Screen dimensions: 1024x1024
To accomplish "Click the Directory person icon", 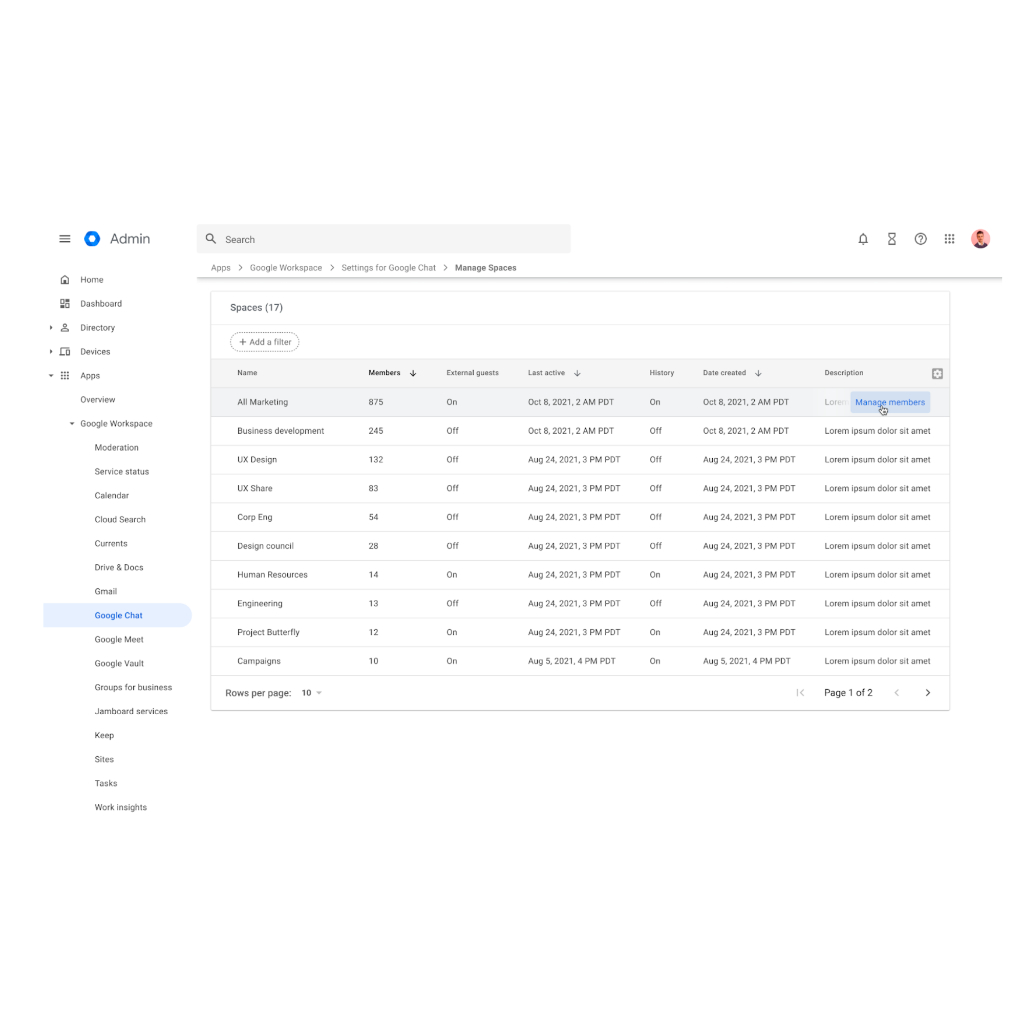I will [65, 328].
